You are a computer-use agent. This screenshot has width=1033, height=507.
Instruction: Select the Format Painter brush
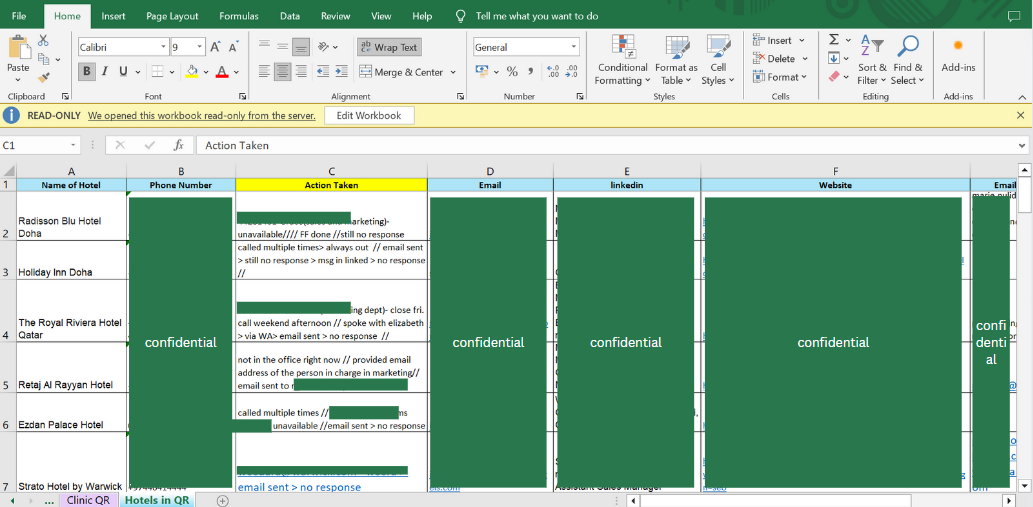(x=43, y=77)
